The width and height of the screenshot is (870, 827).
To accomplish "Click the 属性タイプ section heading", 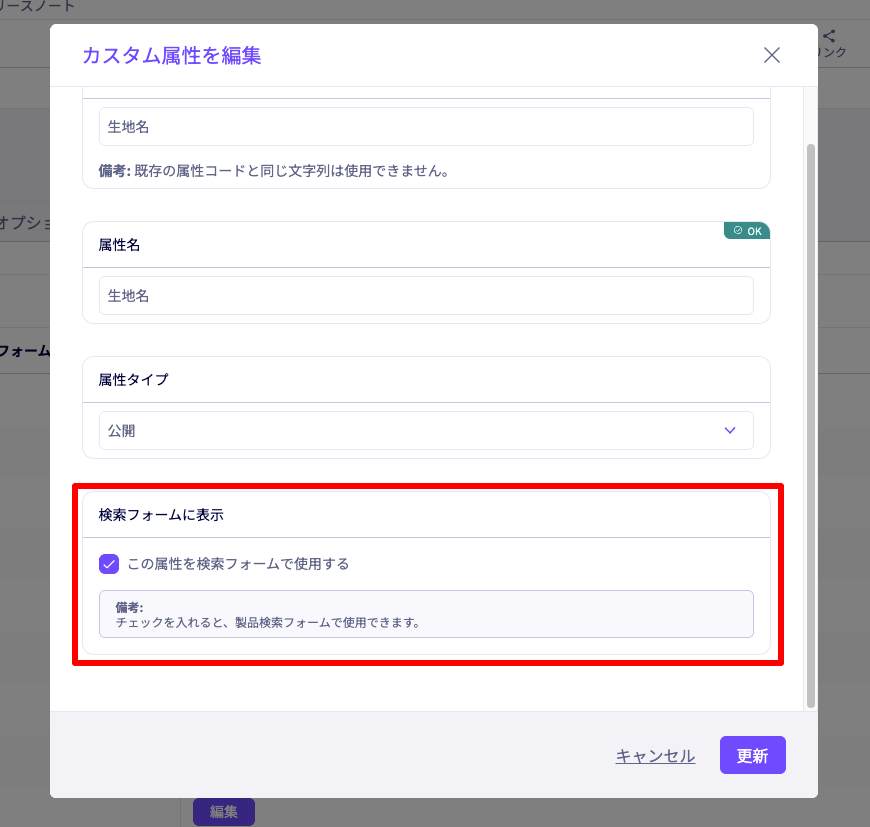I will [133, 380].
